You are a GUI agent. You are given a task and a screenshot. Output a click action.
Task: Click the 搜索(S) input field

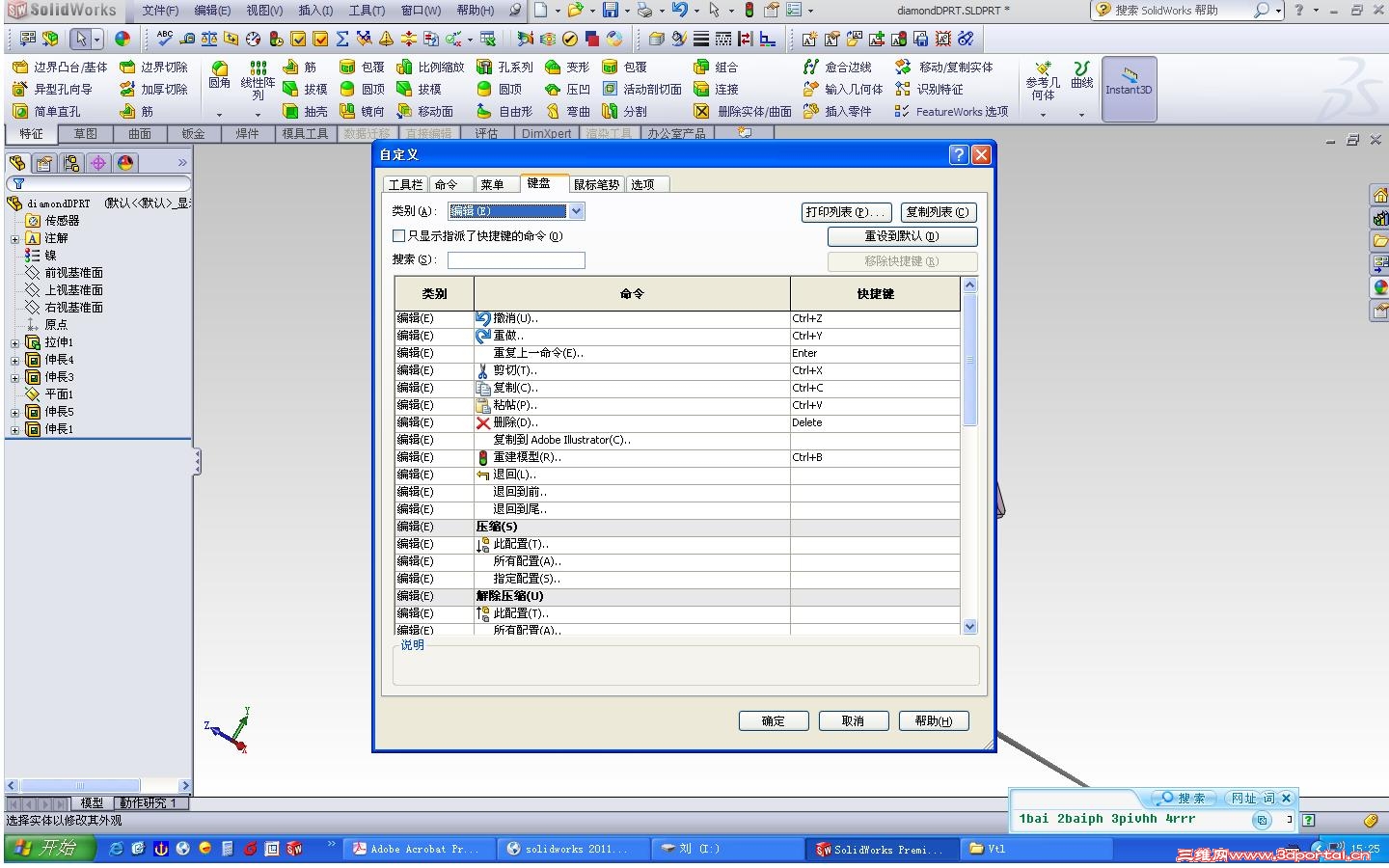(x=516, y=260)
